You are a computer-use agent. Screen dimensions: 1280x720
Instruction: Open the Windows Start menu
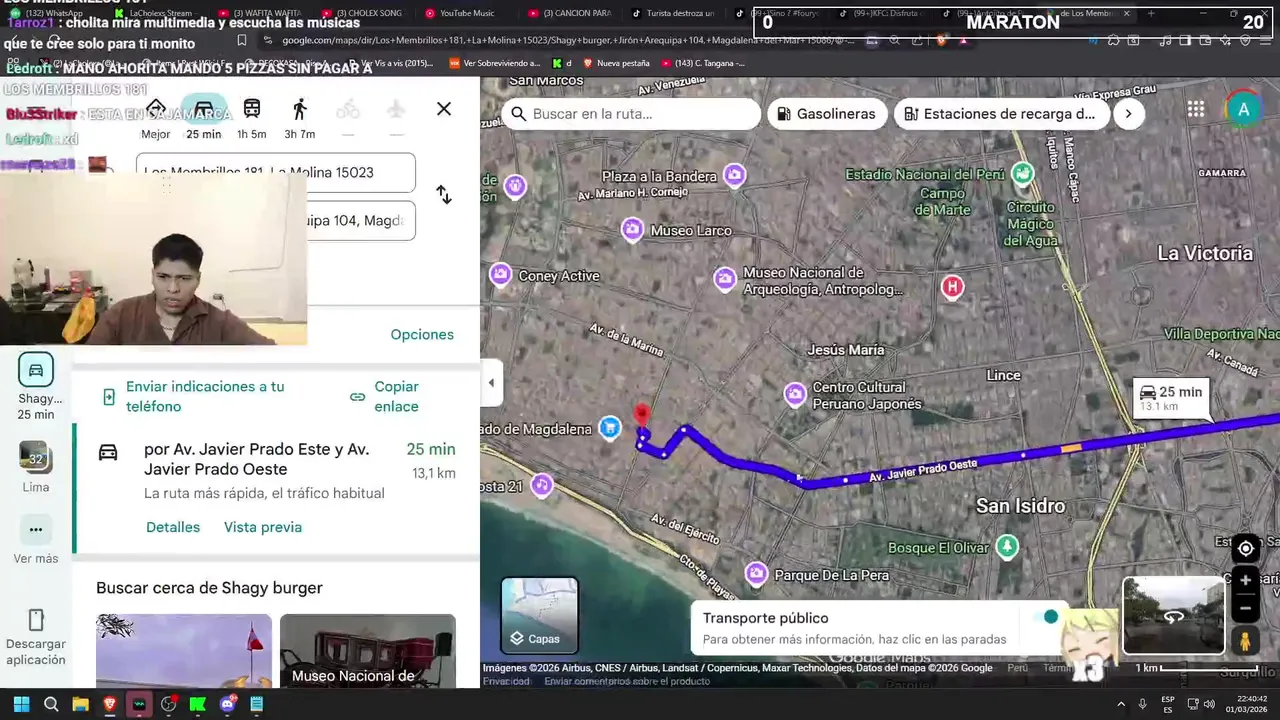(x=21, y=704)
